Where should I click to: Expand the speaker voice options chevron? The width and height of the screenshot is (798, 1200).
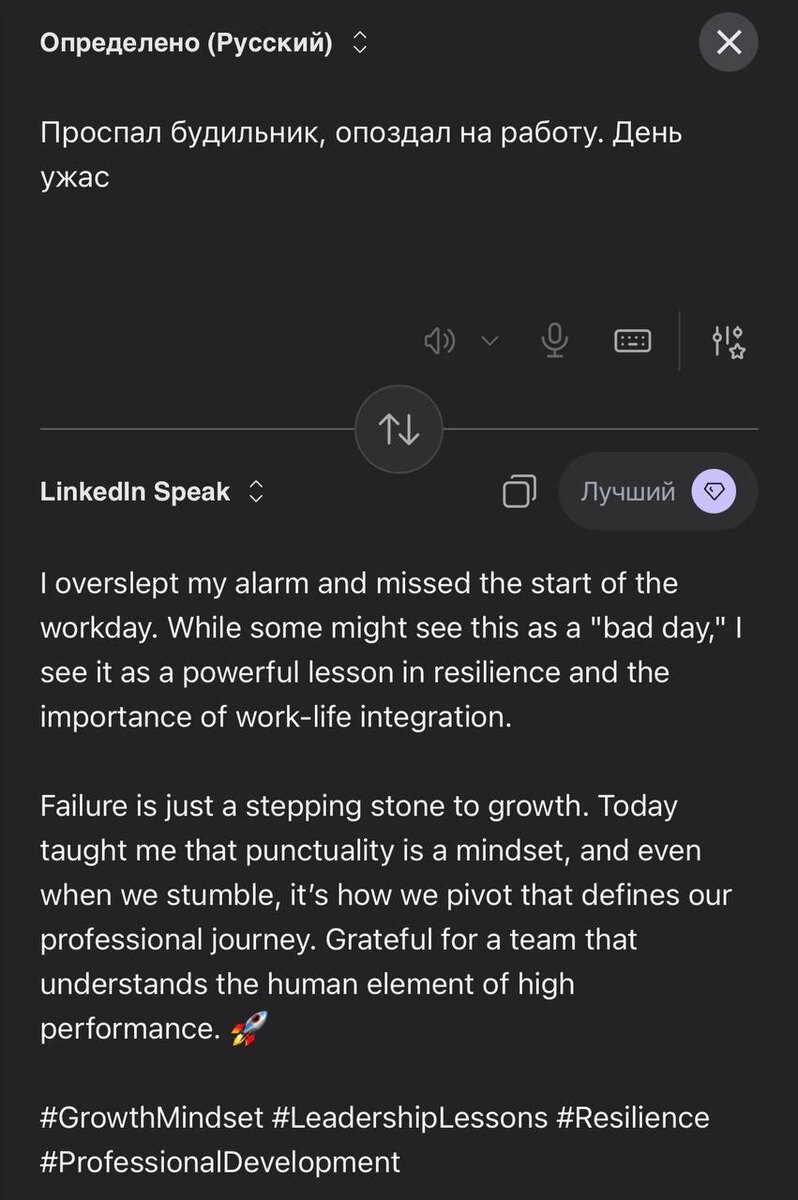489,341
